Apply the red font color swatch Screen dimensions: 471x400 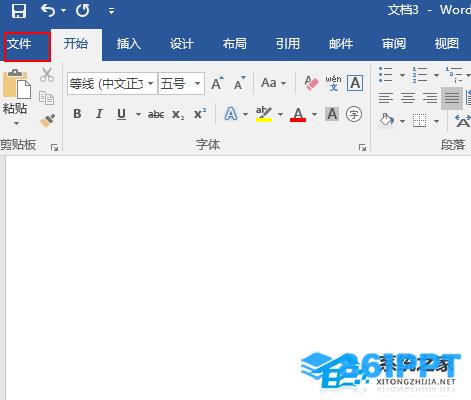(x=298, y=114)
